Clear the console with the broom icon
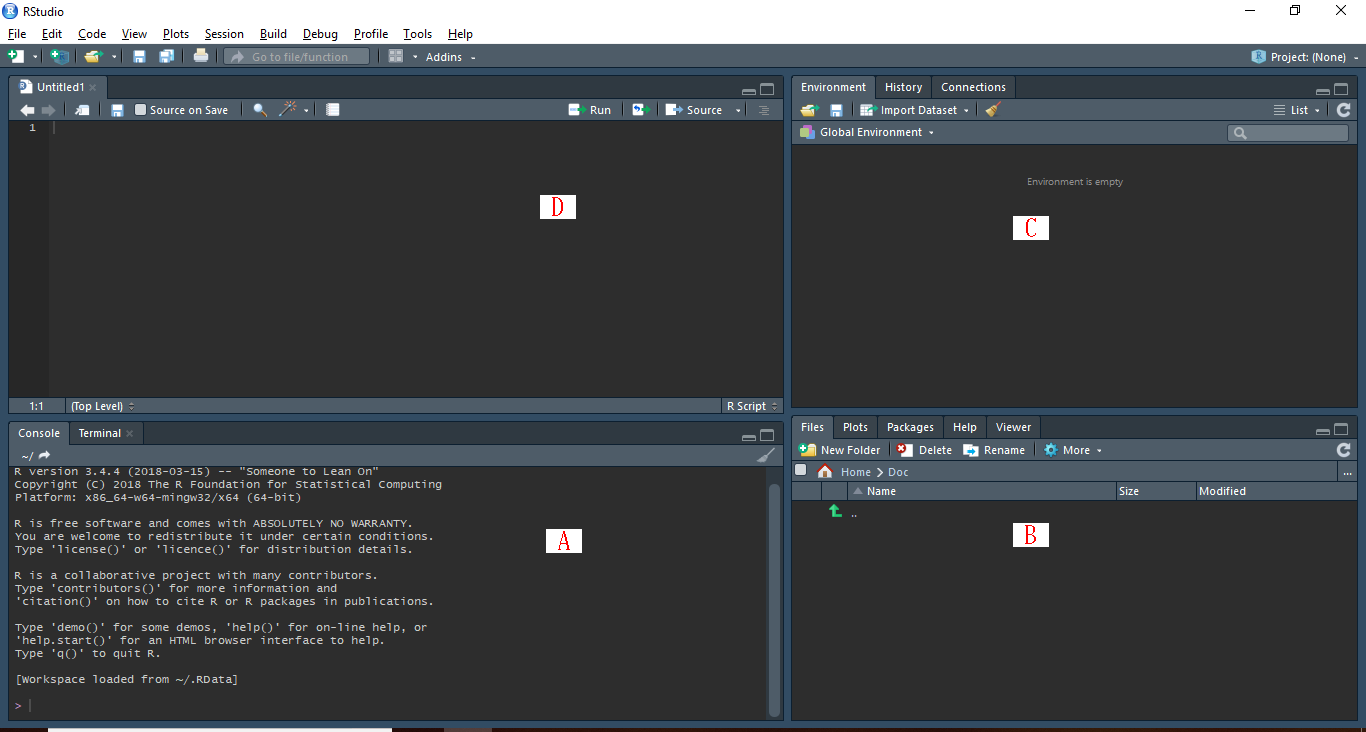This screenshot has width=1366, height=732. click(x=766, y=455)
